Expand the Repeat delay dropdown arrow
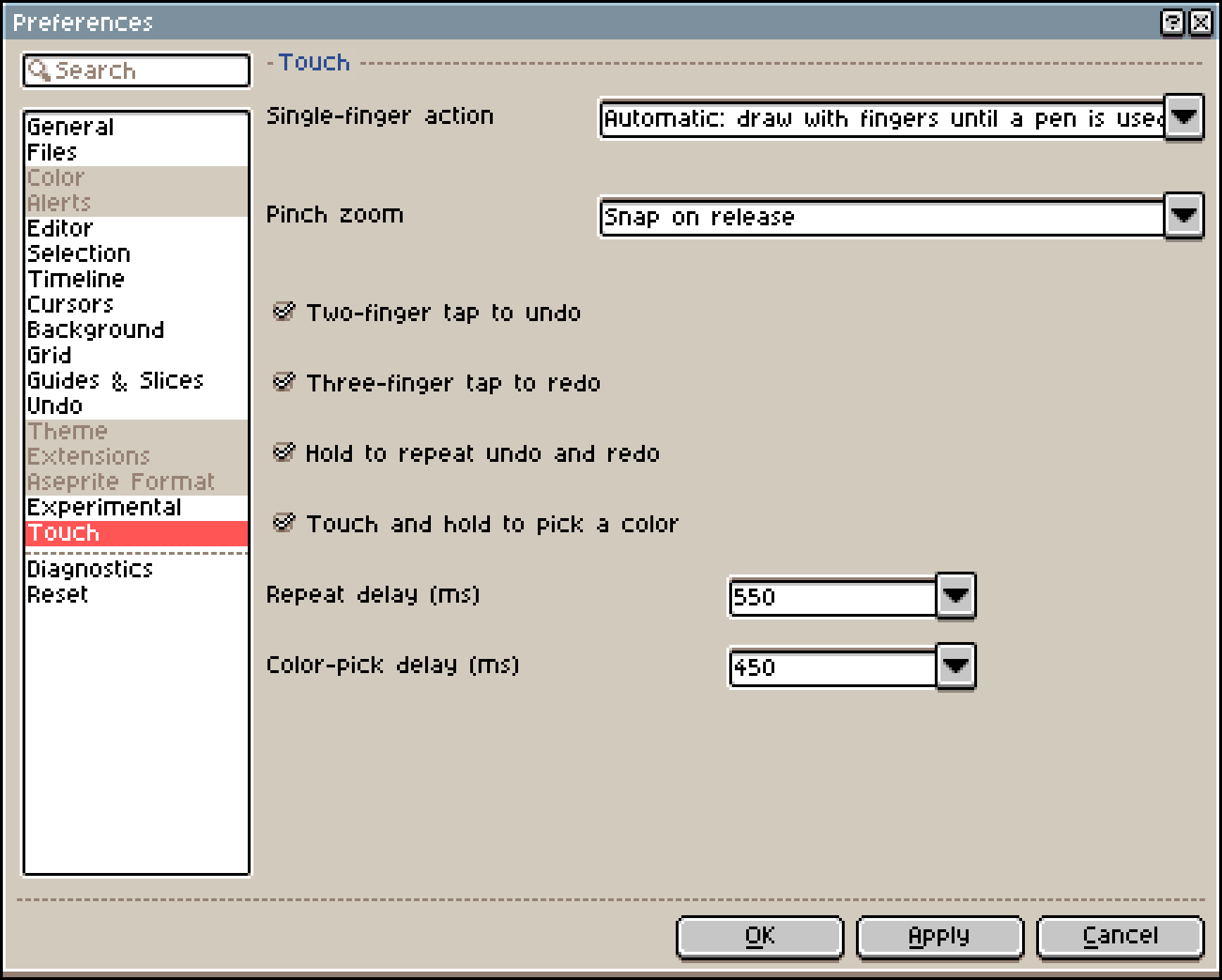The image size is (1222, 980). 956,596
